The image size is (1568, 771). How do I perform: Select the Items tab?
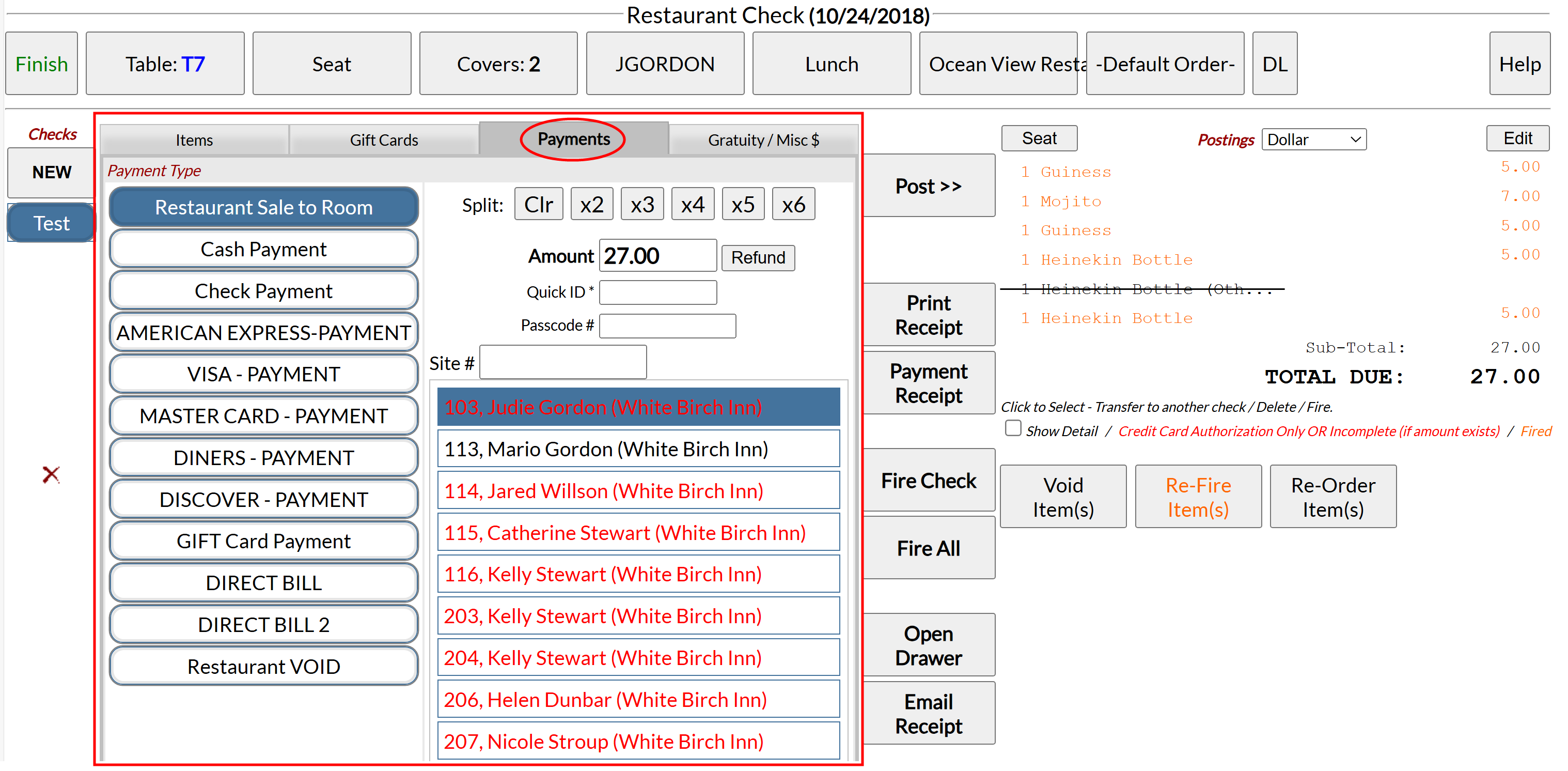click(194, 140)
